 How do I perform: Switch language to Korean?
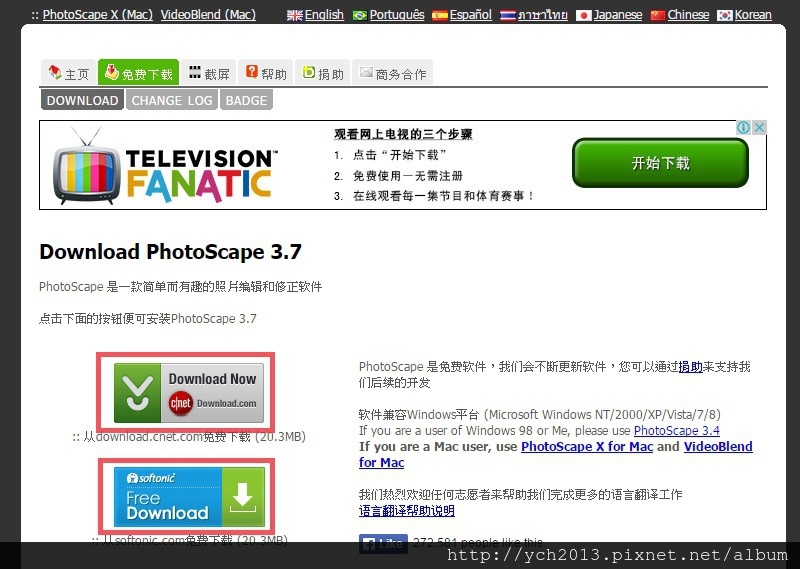pos(753,15)
